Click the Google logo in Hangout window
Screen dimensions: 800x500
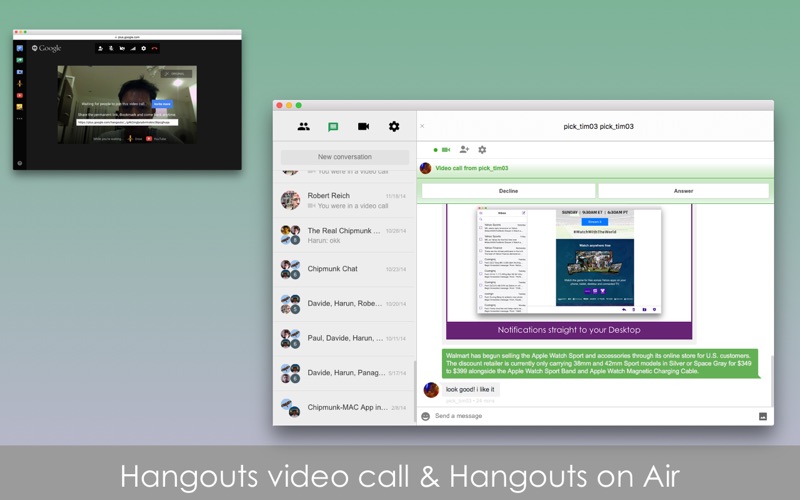46,48
